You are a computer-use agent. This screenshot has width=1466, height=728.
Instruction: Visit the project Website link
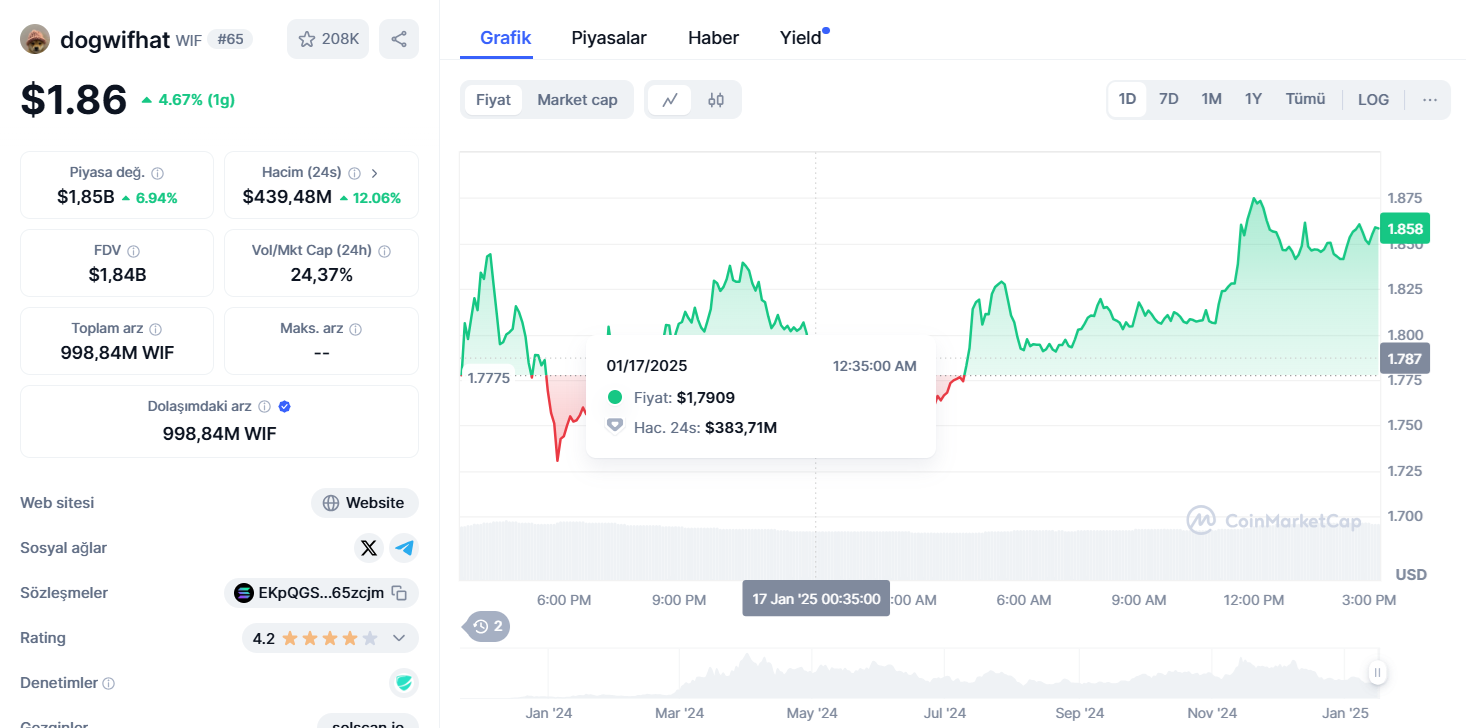click(365, 503)
